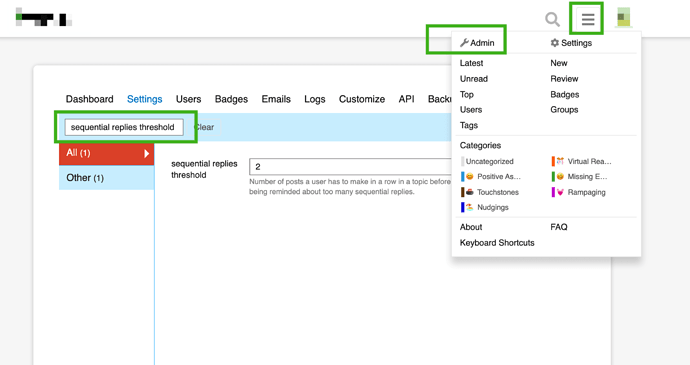Switch to the Badges admin tab

coord(231,99)
